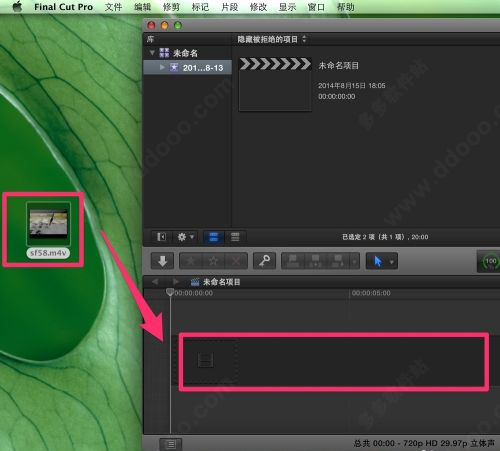Image resolution: width=500 pixels, height=451 pixels.
Task: Click the 720p HD 29.97p status text
Action: point(436,443)
